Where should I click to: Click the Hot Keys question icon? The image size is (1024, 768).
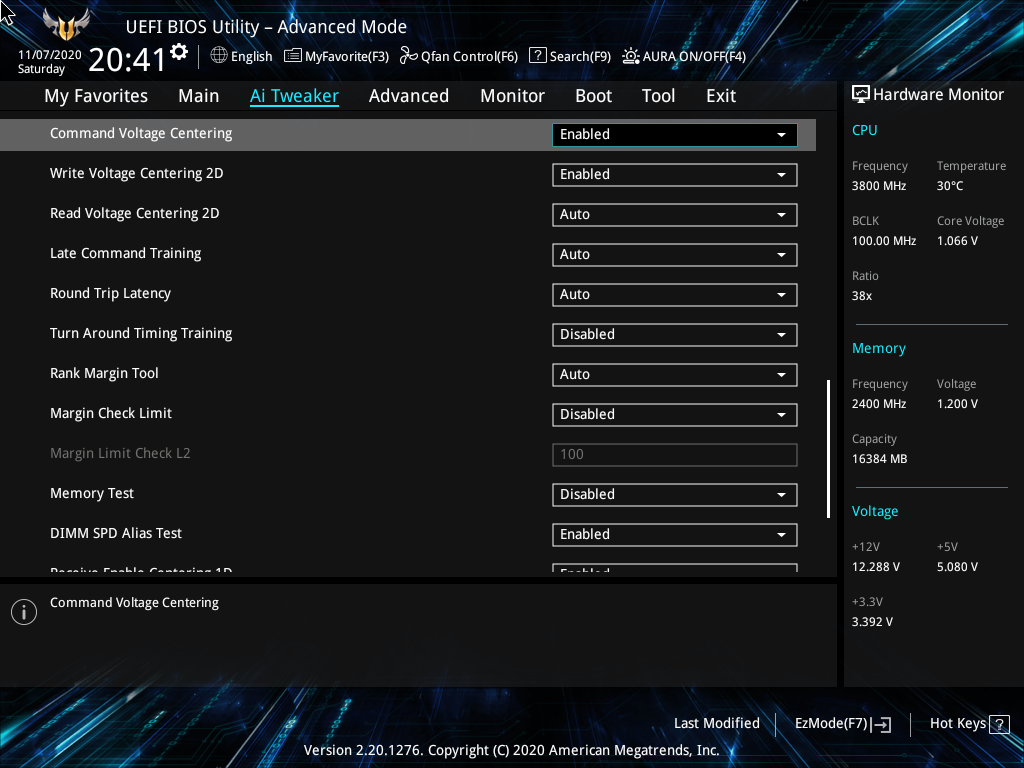coord(999,724)
